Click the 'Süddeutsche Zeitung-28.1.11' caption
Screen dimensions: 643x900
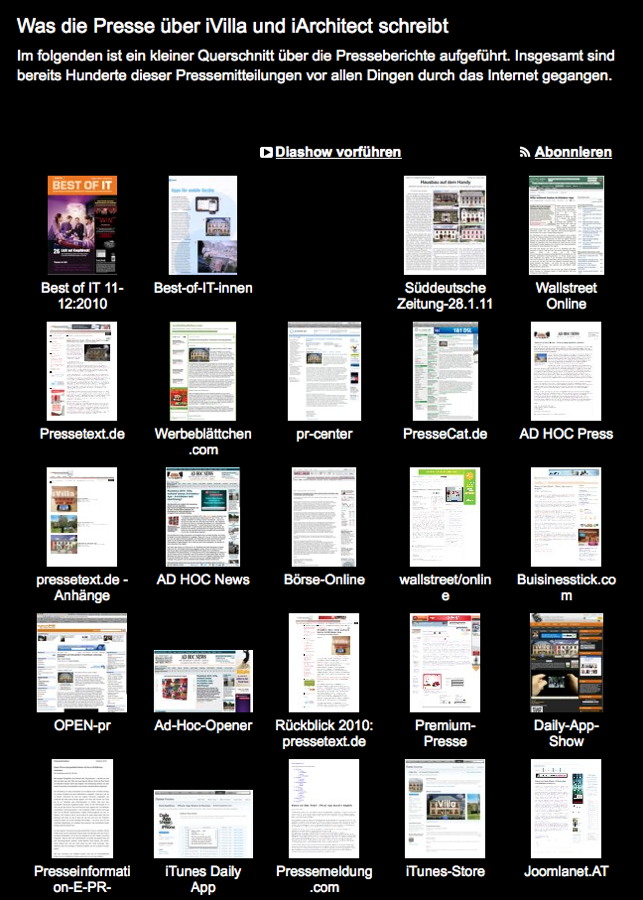point(445,296)
